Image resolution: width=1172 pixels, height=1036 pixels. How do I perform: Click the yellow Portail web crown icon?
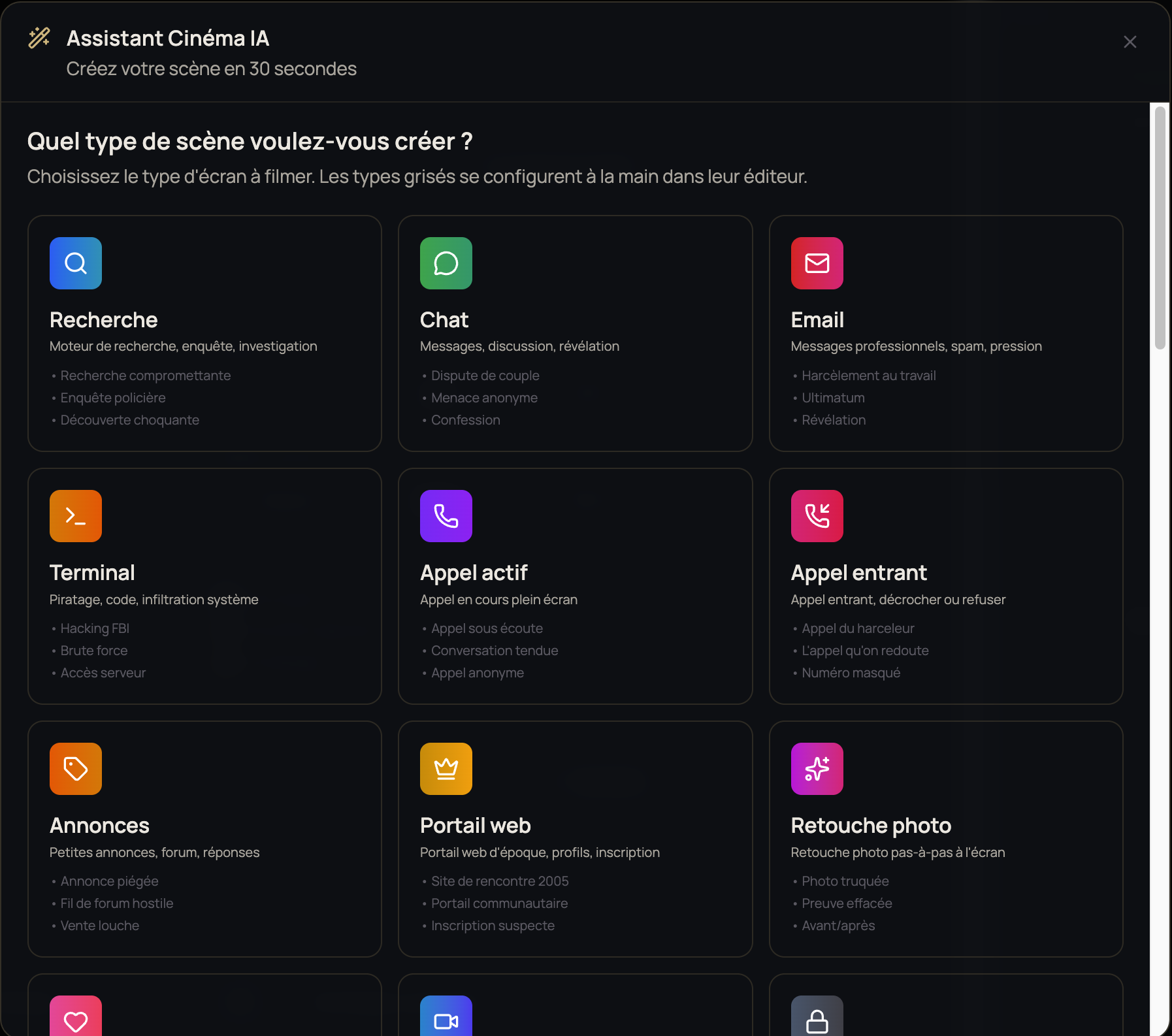coord(446,769)
